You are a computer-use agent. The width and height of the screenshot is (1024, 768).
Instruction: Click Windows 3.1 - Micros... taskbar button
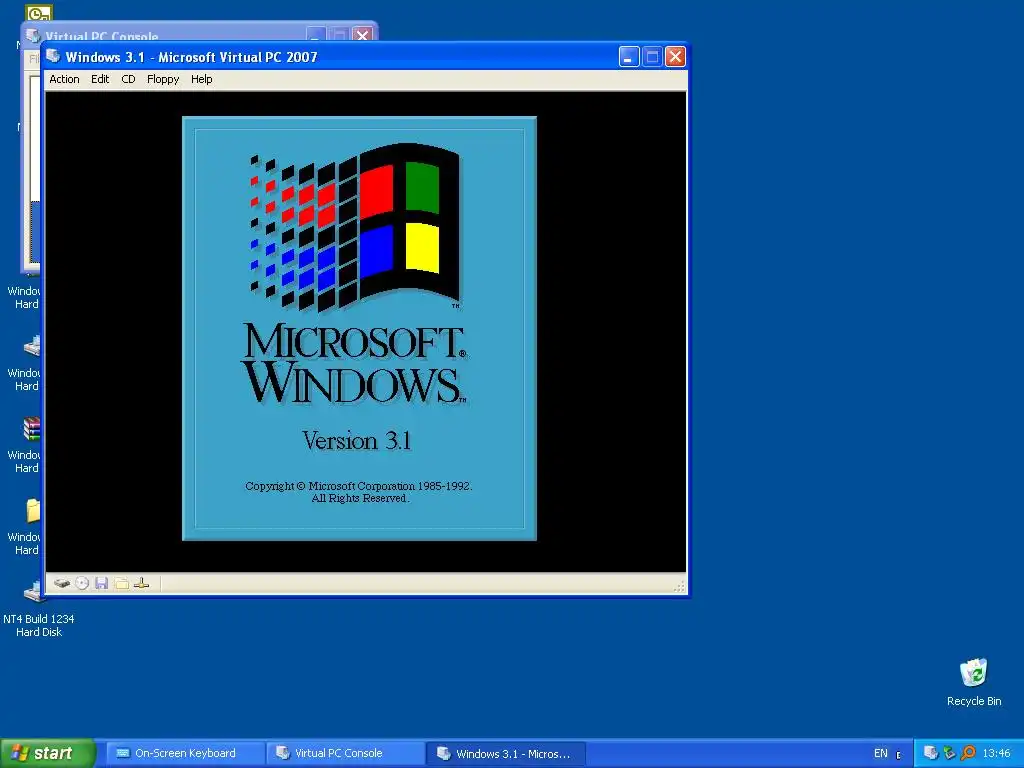pyautogui.click(x=505, y=754)
